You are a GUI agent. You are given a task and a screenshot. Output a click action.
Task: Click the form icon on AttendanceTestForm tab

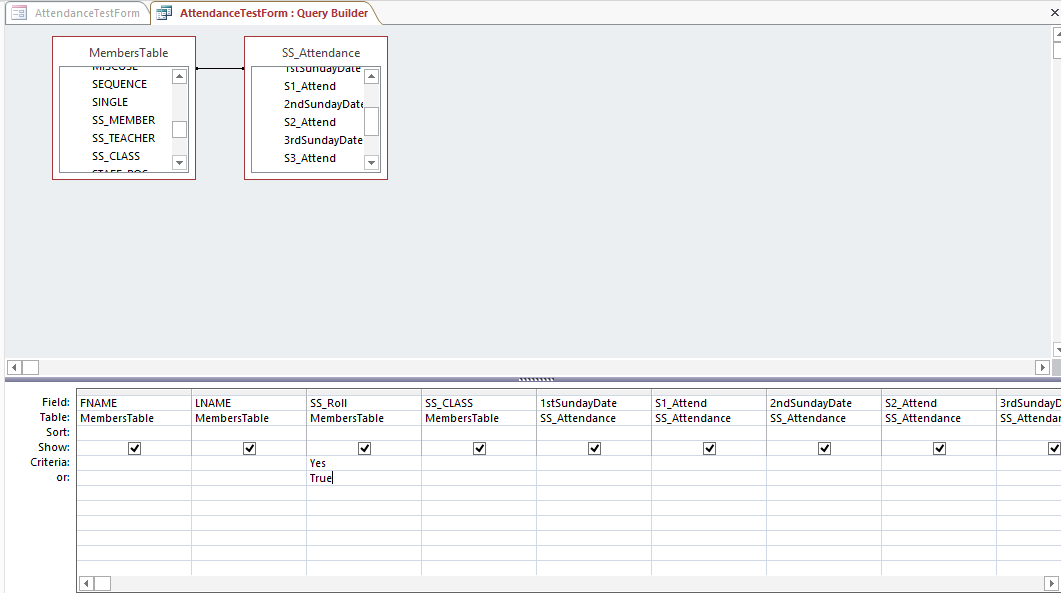[x=19, y=13]
